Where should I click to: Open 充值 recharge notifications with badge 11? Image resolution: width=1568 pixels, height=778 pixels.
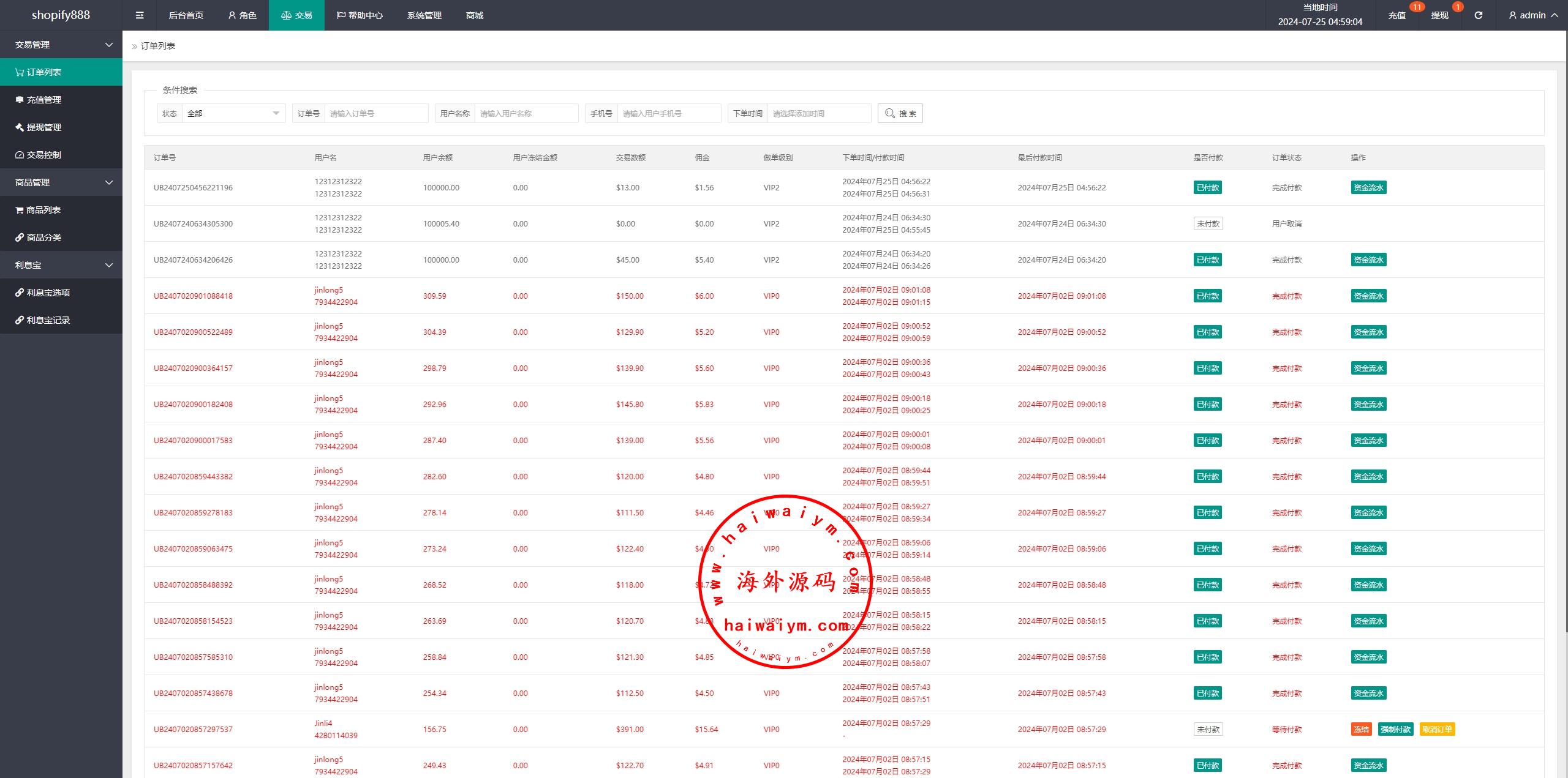point(1396,15)
